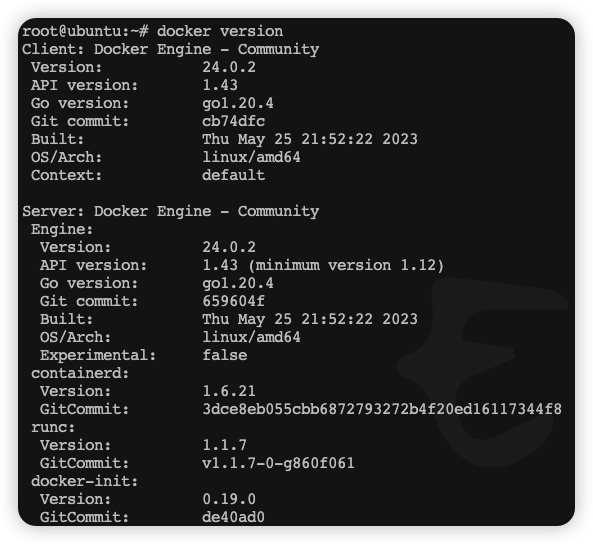Select the Experimental value 'false'
The width and height of the screenshot is (593, 544).
tap(225, 355)
